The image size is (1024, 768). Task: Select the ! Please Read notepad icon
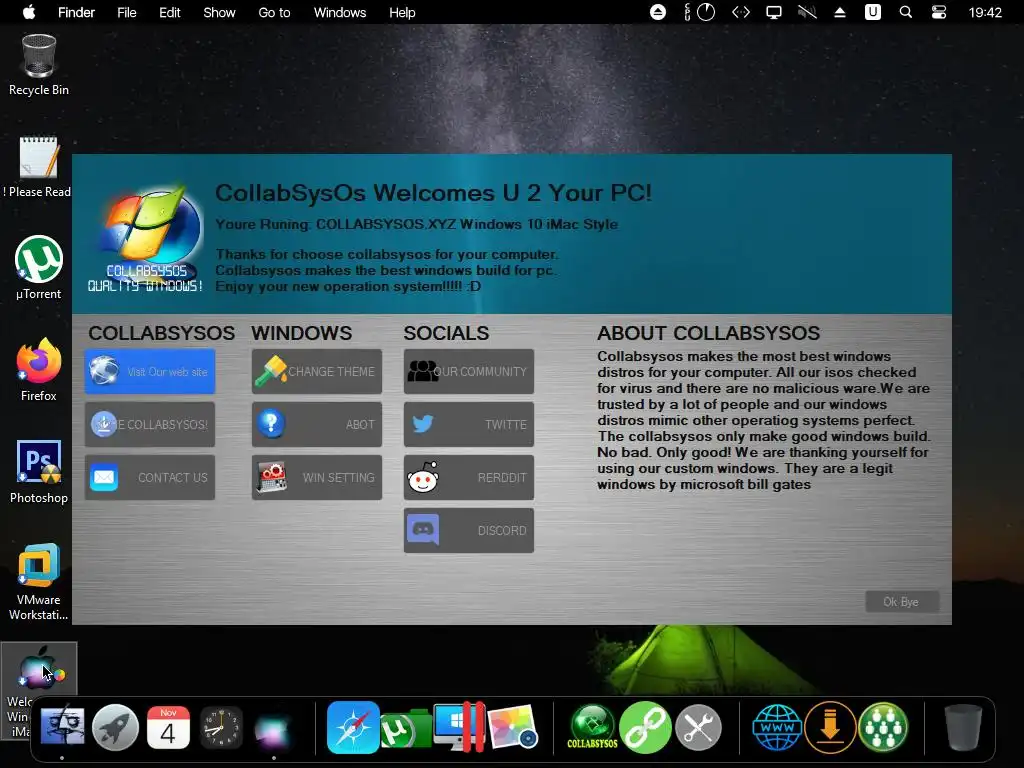(39, 167)
